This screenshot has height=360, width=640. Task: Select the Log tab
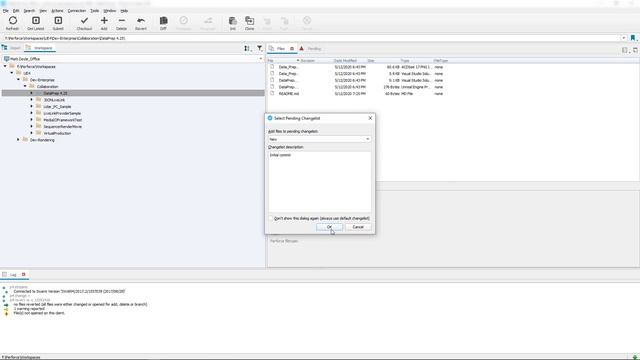pos(13,275)
